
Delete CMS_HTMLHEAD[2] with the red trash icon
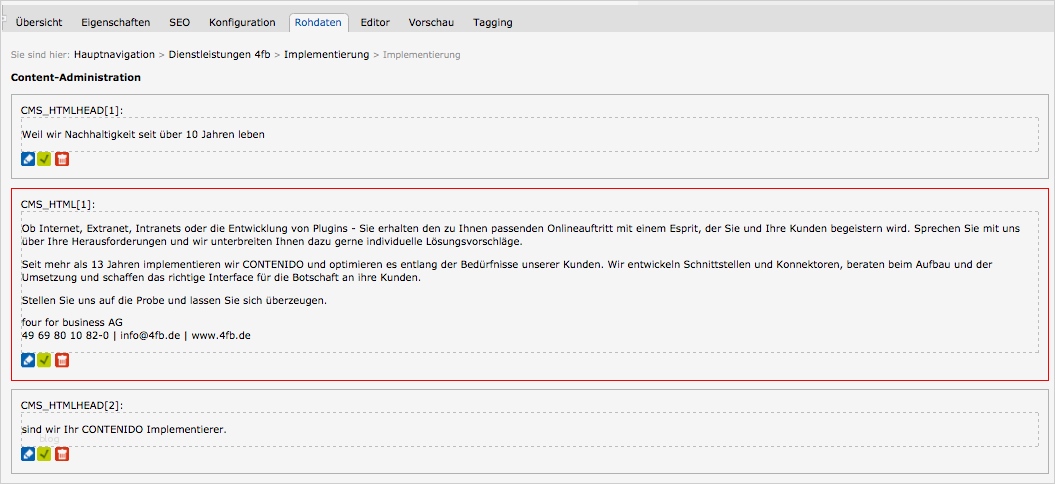click(x=61, y=454)
